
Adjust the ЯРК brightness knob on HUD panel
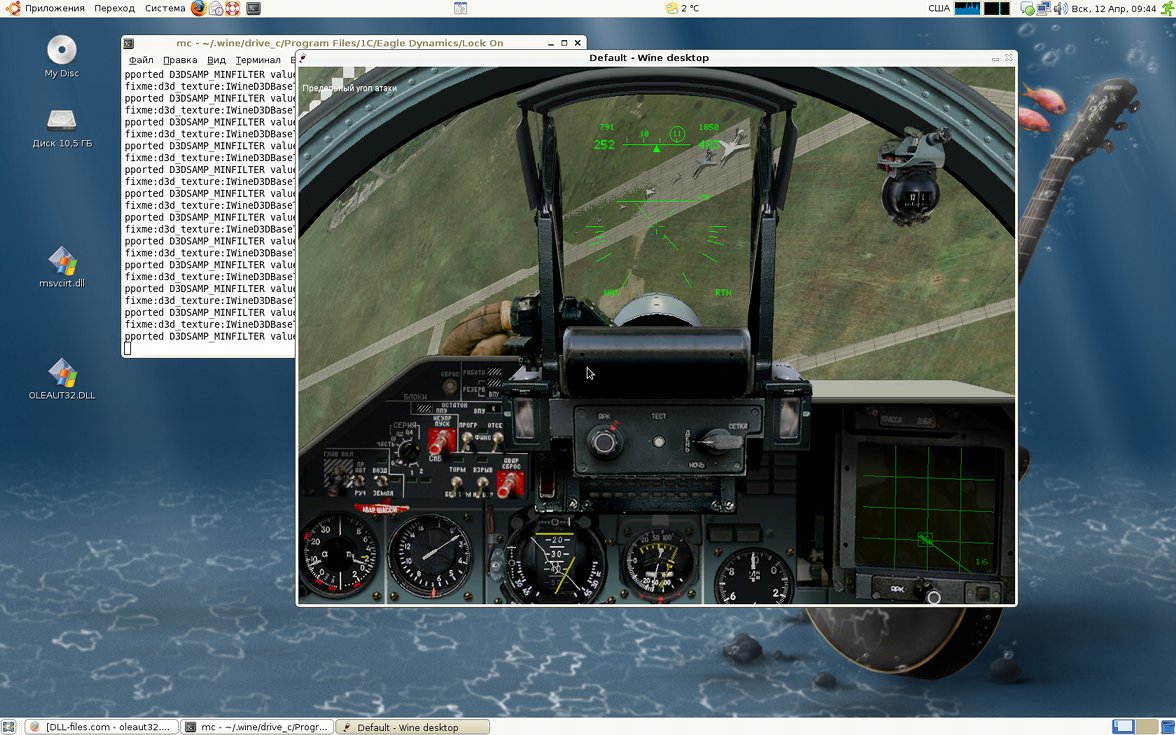tap(604, 442)
